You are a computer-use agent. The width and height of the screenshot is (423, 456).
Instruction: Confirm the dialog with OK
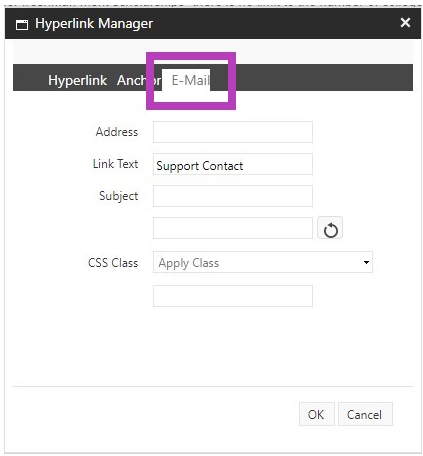pos(316,414)
